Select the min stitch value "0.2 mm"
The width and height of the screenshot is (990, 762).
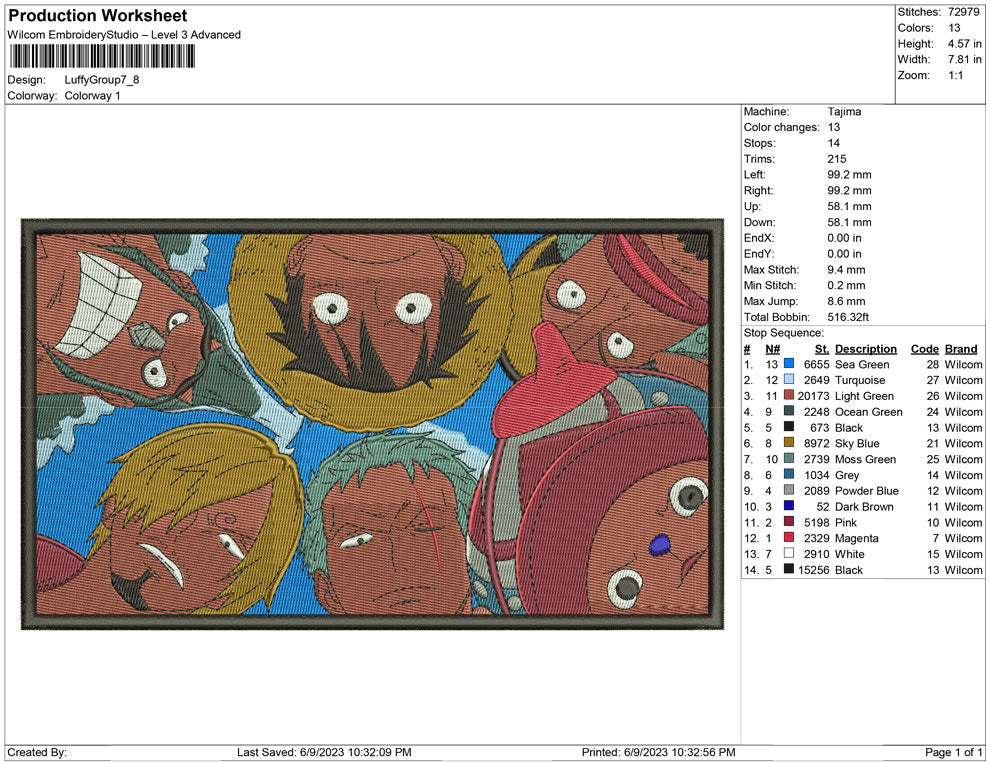click(847, 285)
